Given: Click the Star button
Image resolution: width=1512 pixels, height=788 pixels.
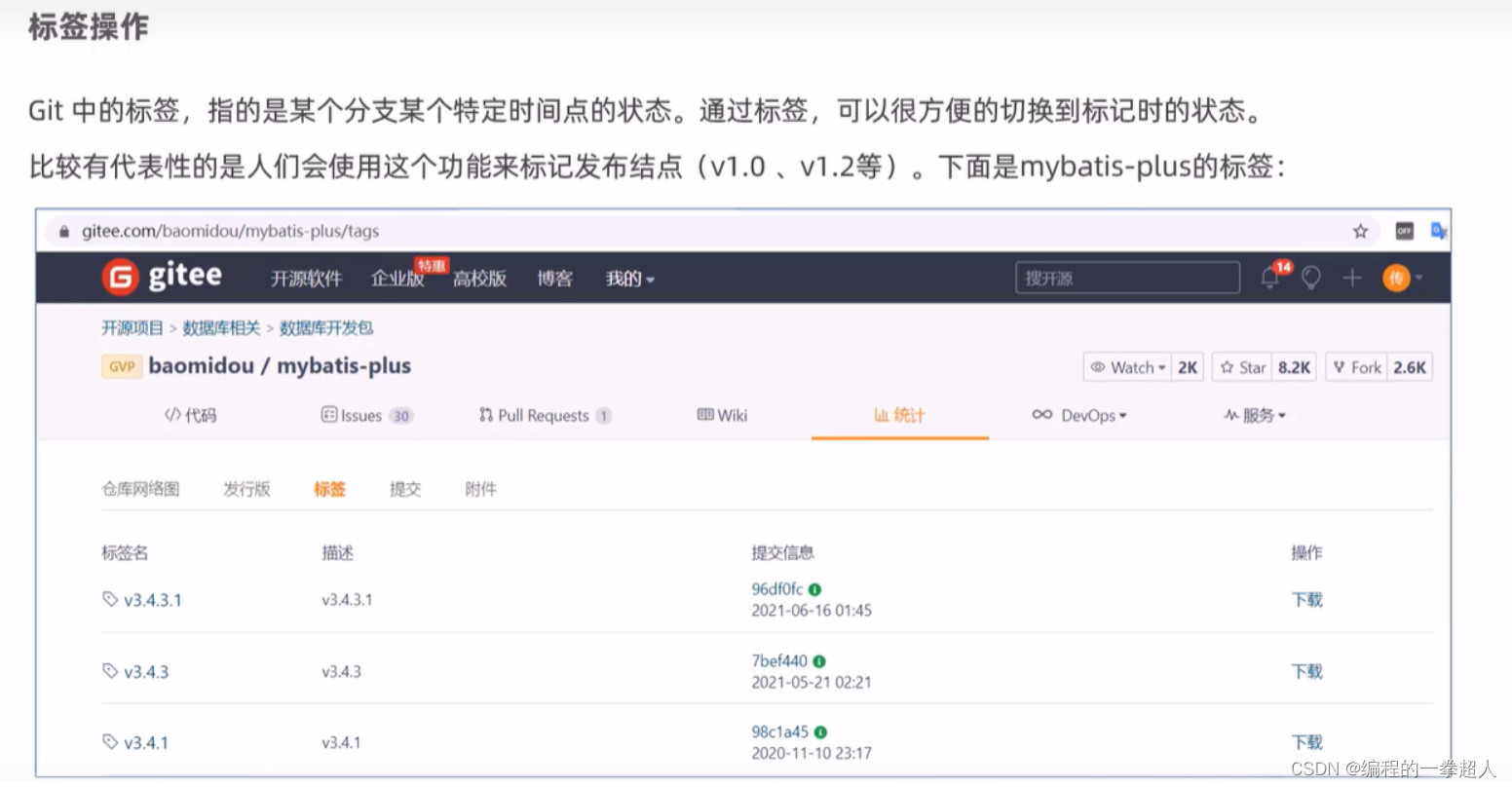Looking at the screenshot, I should 1242,367.
